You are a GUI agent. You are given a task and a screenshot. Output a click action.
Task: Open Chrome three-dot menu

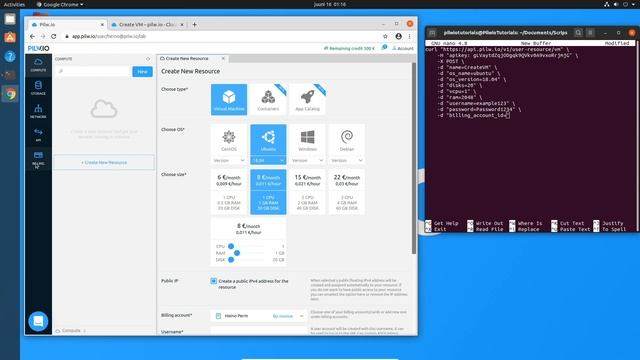[x=409, y=36]
